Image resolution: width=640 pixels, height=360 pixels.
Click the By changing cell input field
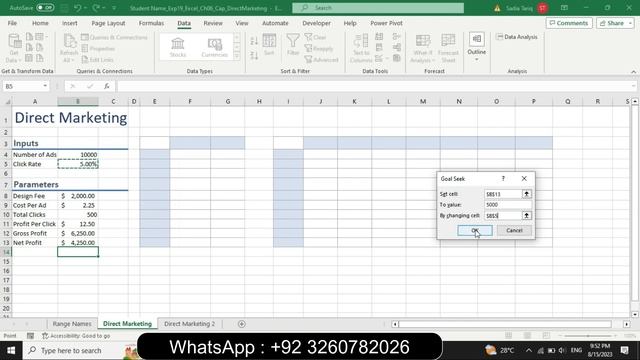click(x=503, y=215)
